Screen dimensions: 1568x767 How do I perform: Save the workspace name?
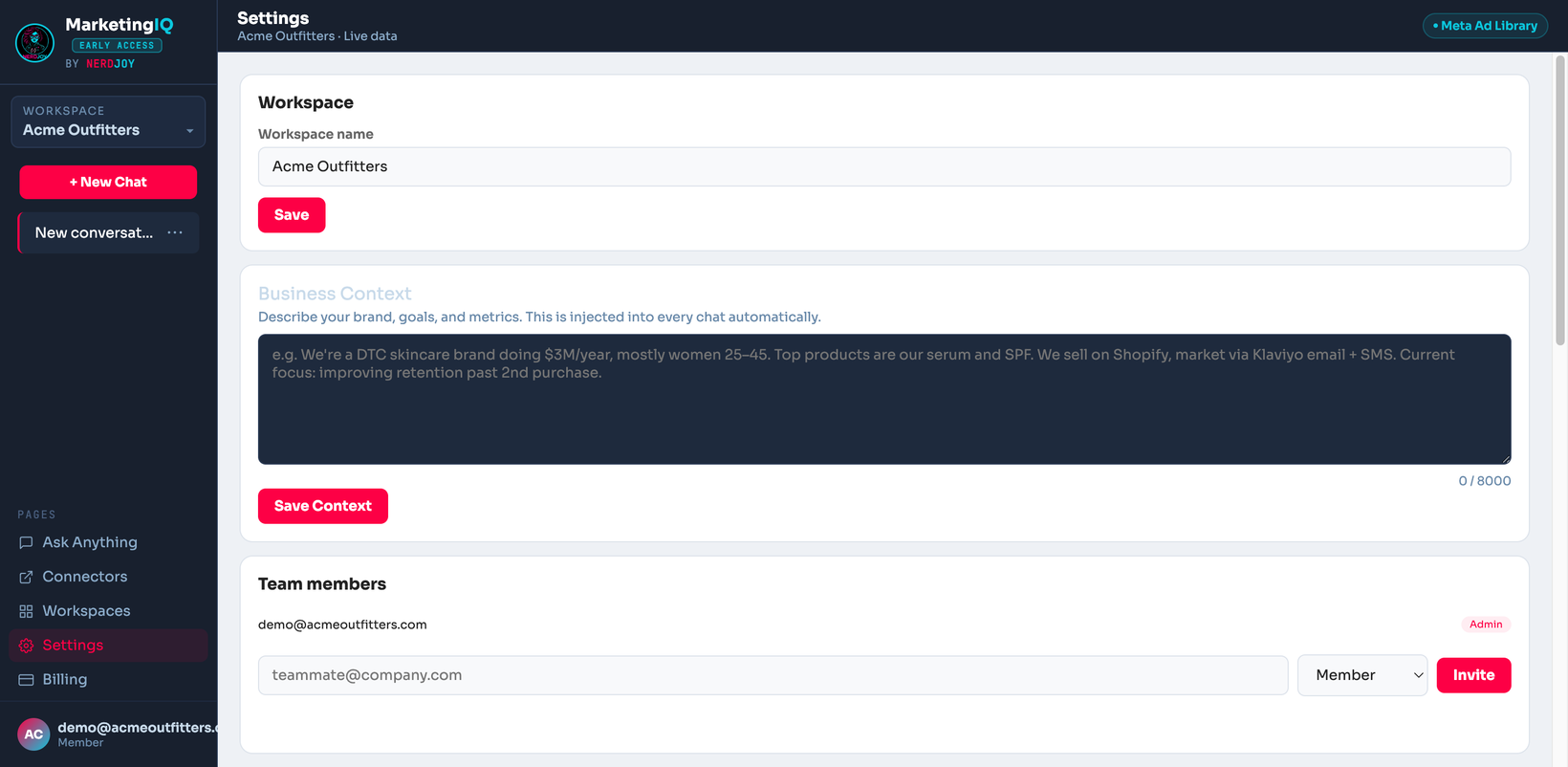292,215
